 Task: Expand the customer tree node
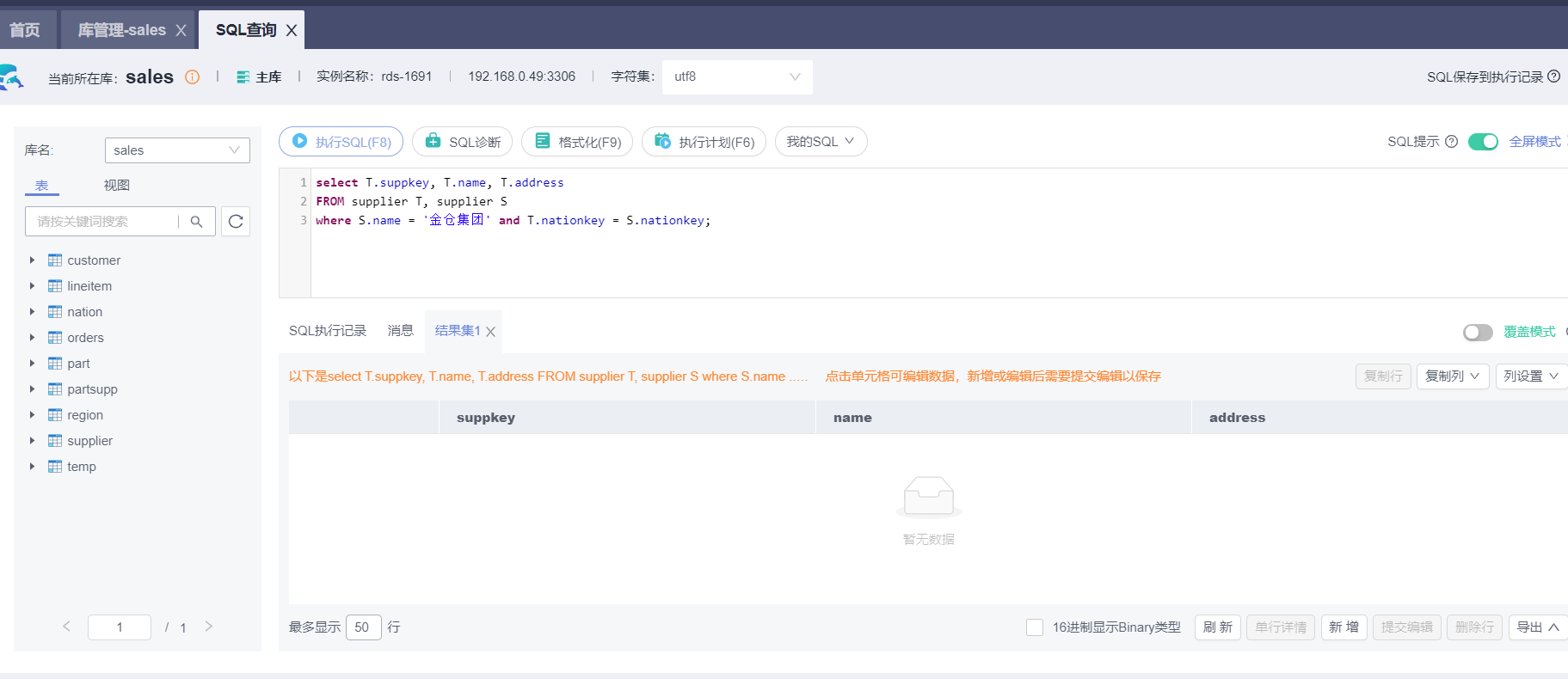32,260
